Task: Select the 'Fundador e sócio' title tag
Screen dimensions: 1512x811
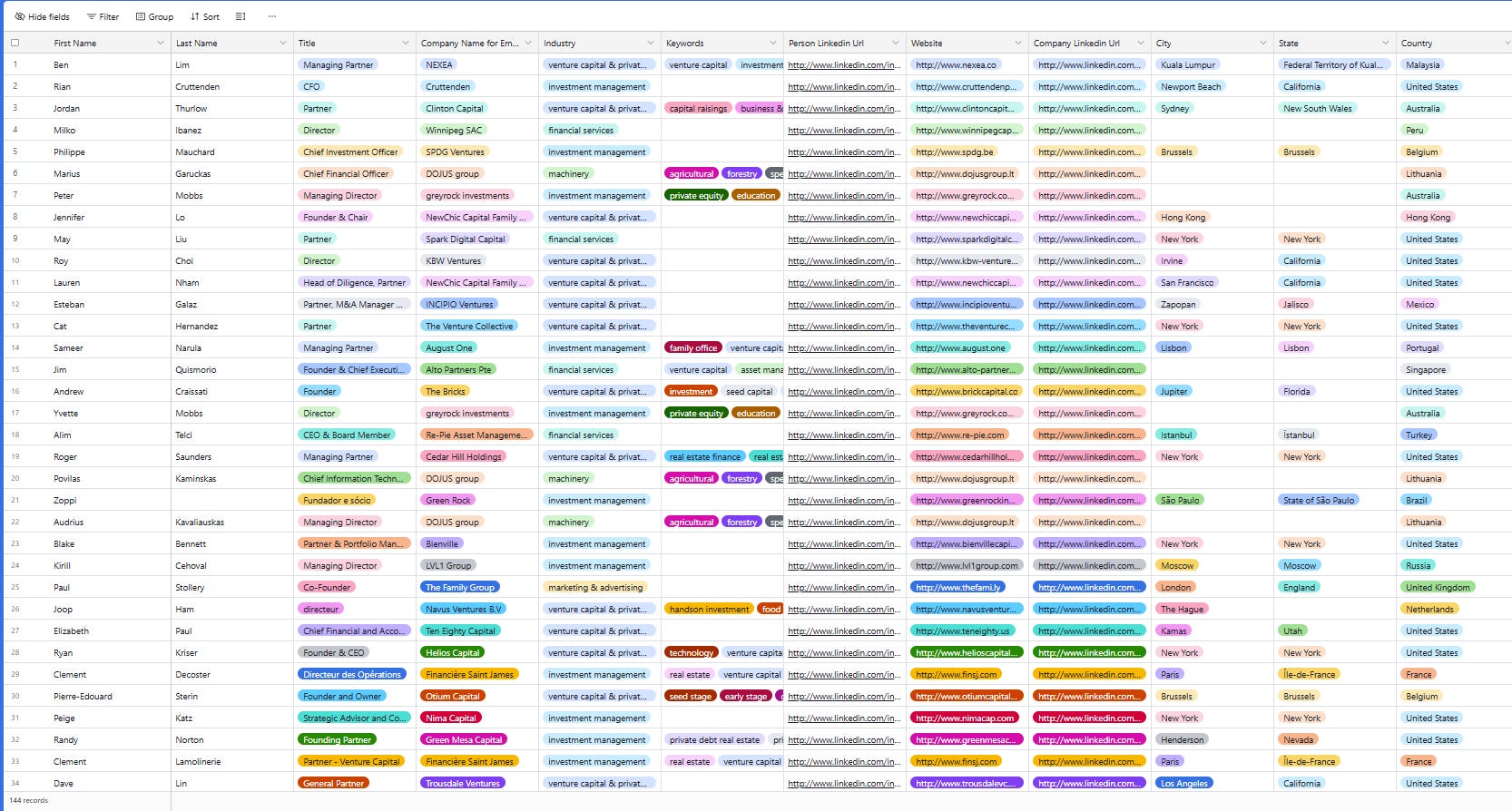Action: pyautogui.click(x=337, y=501)
